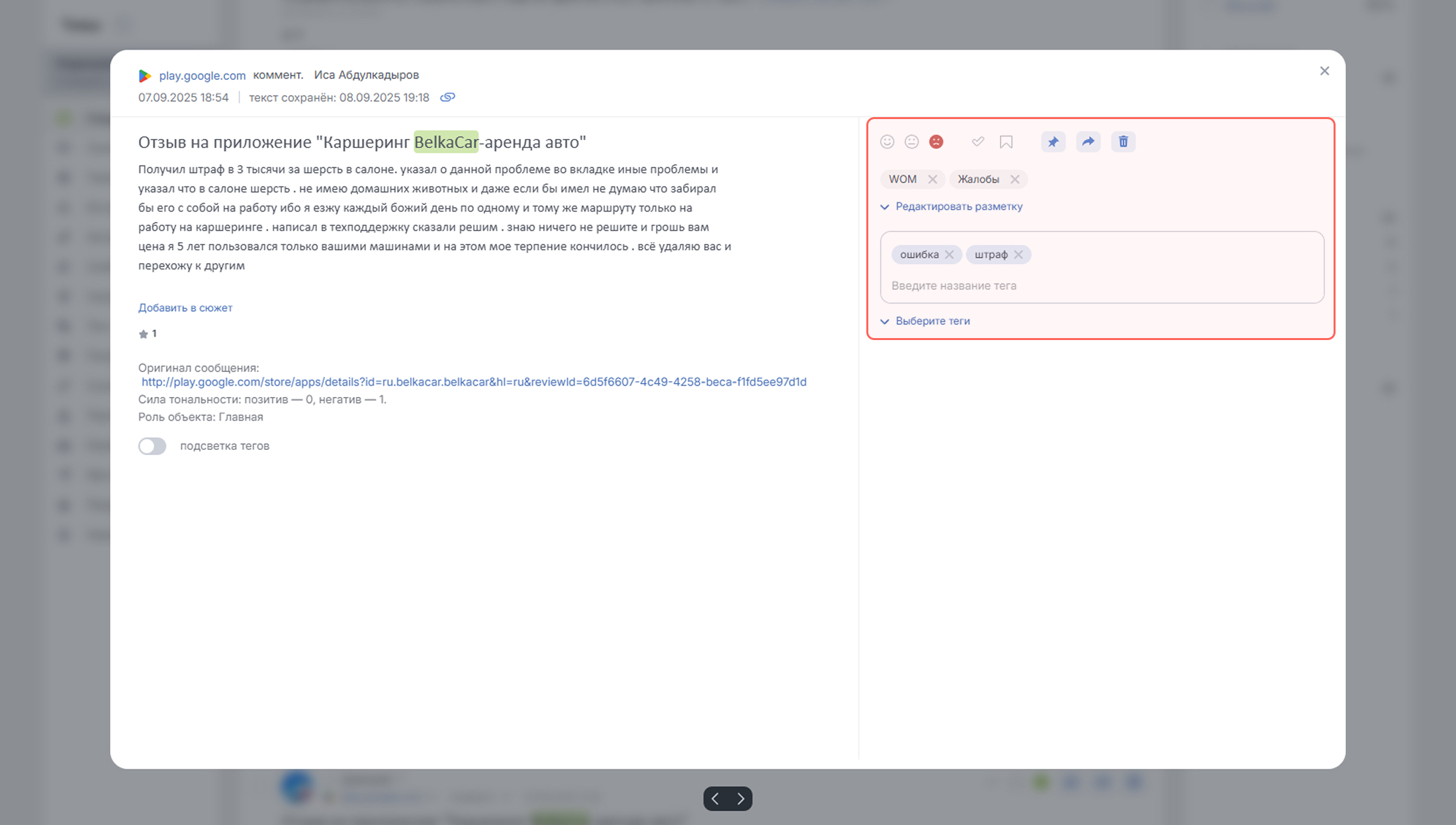Image resolution: width=1456 pixels, height=825 pixels.
Task: Mark review sentiment as positive smiley
Action: (x=887, y=142)
